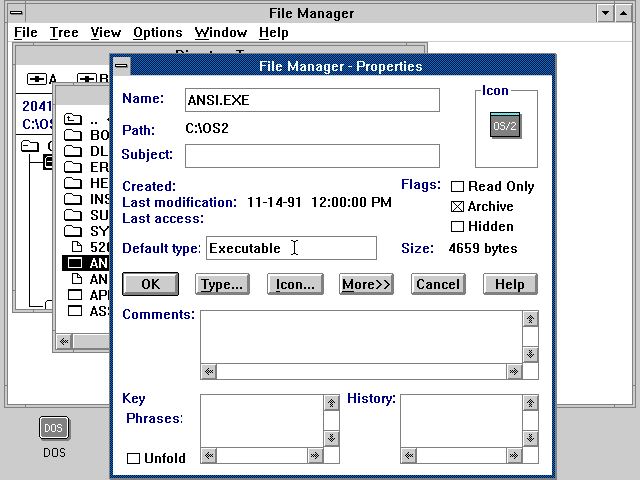Enable the Unfold checkbox
640x480 pixels.
[x=133, y=458]
